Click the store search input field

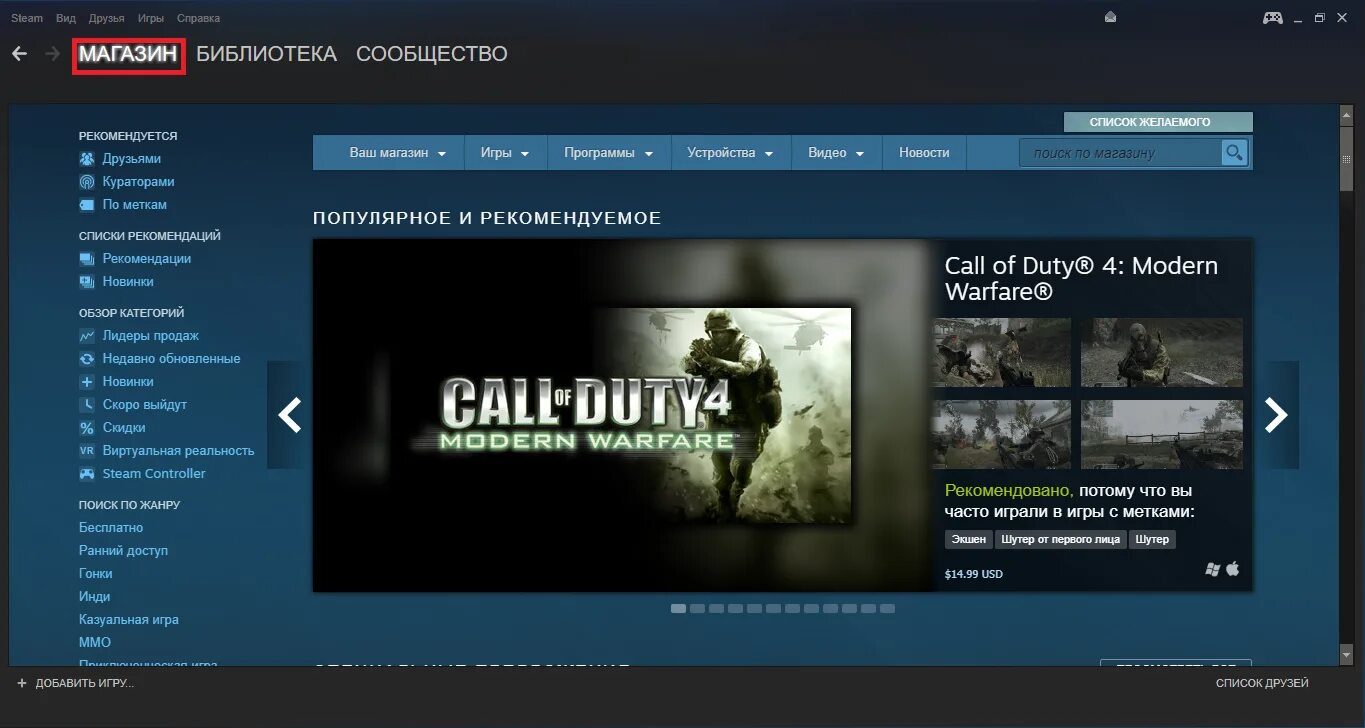(1120, 153)
